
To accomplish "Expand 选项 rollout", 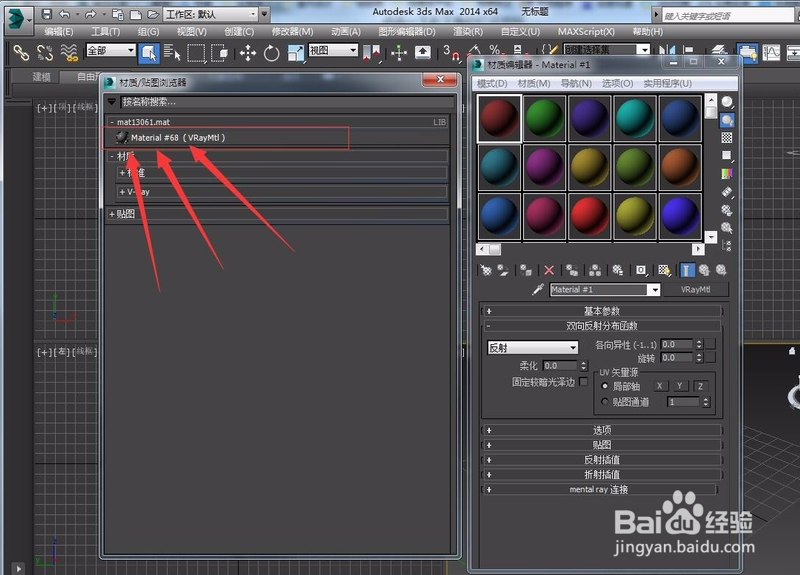I will [602, 430].
